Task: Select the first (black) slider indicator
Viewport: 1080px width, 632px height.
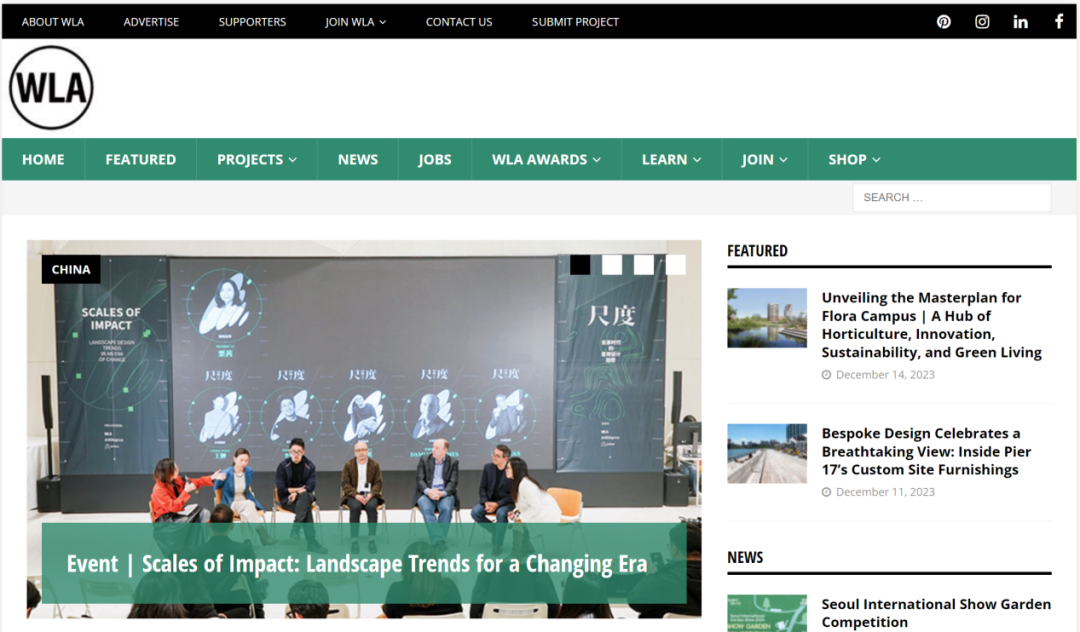Action: pyautogui.click(x=580, y=265)
